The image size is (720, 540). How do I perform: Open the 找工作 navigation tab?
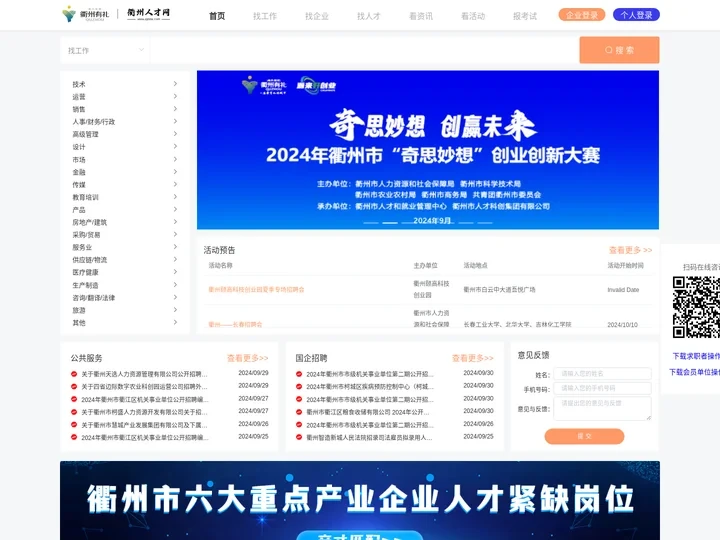click(x=265, y=16)
